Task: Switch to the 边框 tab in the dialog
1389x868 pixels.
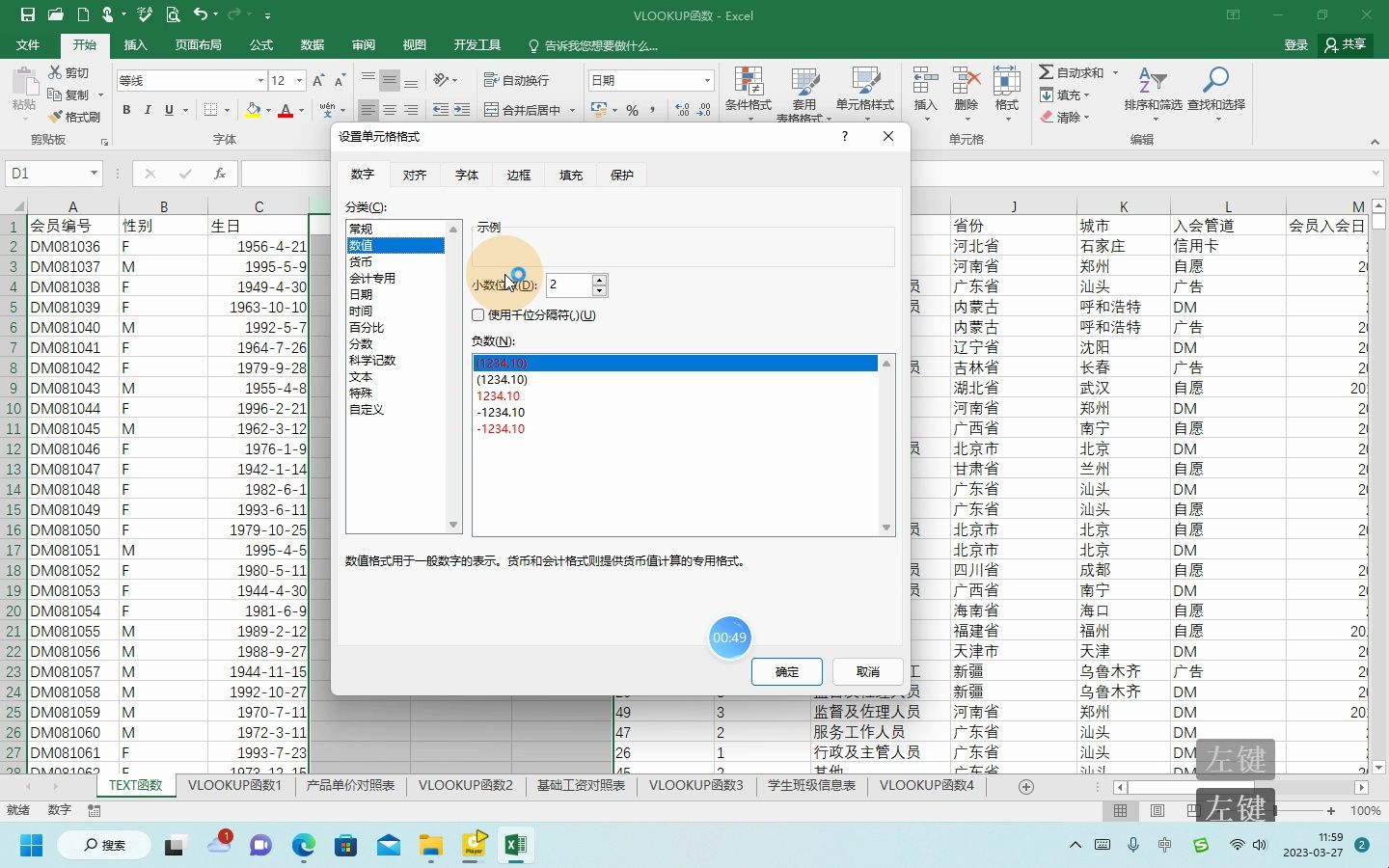Action: (x=518, y=175)
